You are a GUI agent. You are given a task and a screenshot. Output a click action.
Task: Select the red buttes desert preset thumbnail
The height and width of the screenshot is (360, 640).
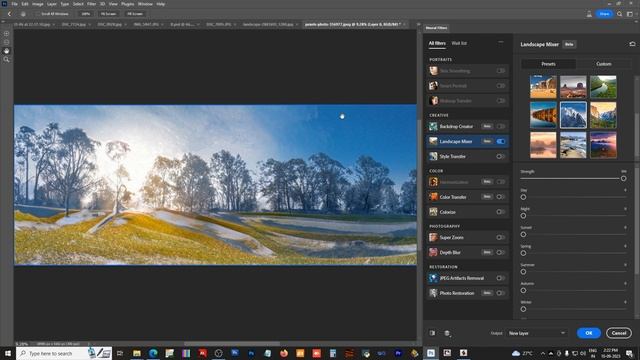573,87
